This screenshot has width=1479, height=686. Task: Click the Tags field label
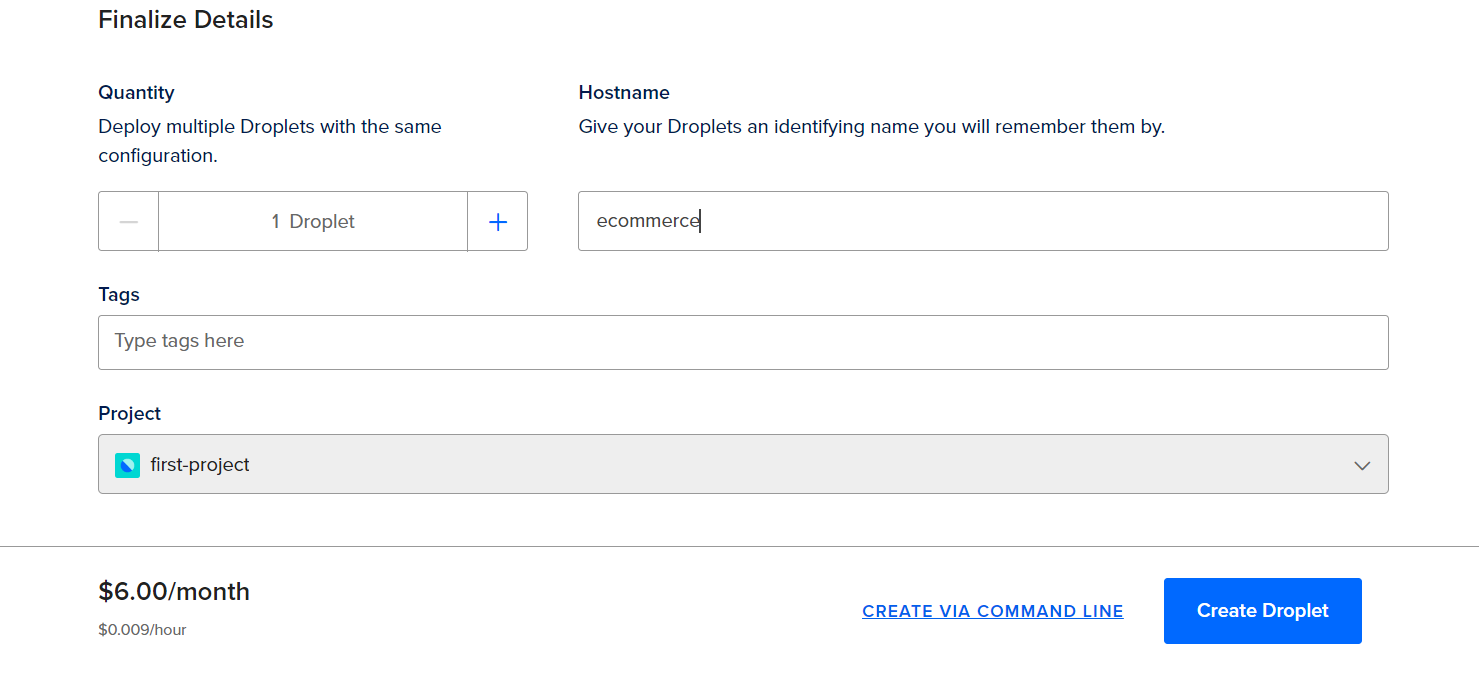click(119, 295)
